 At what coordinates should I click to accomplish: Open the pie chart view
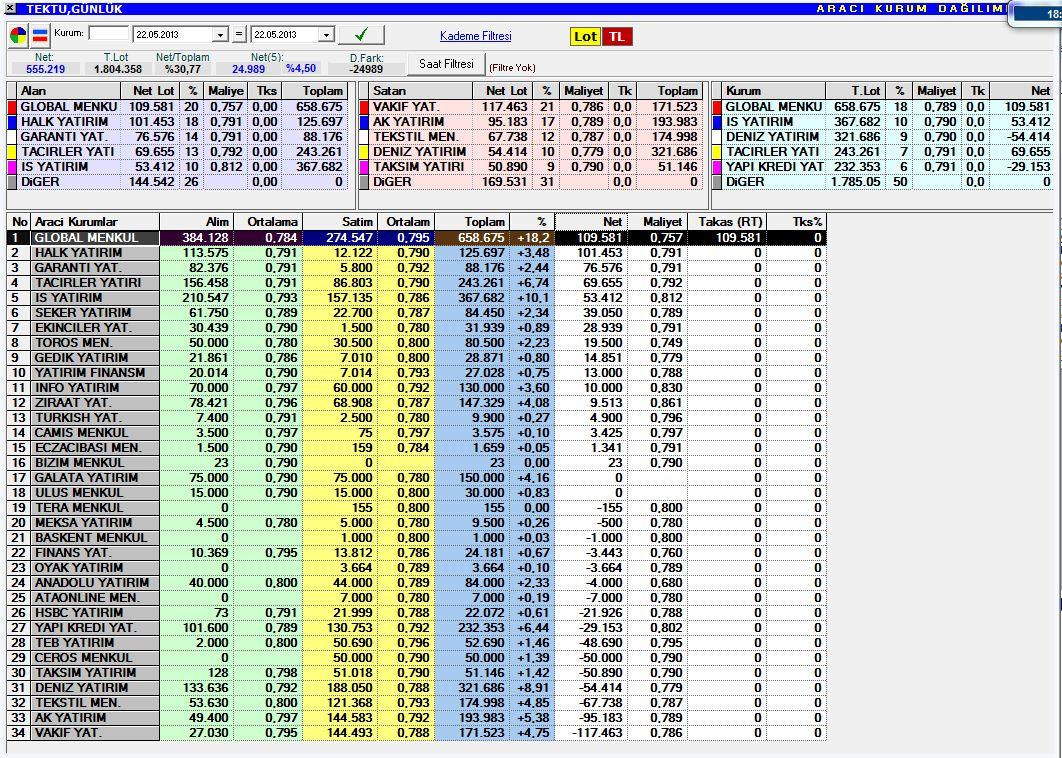(18, 35)
